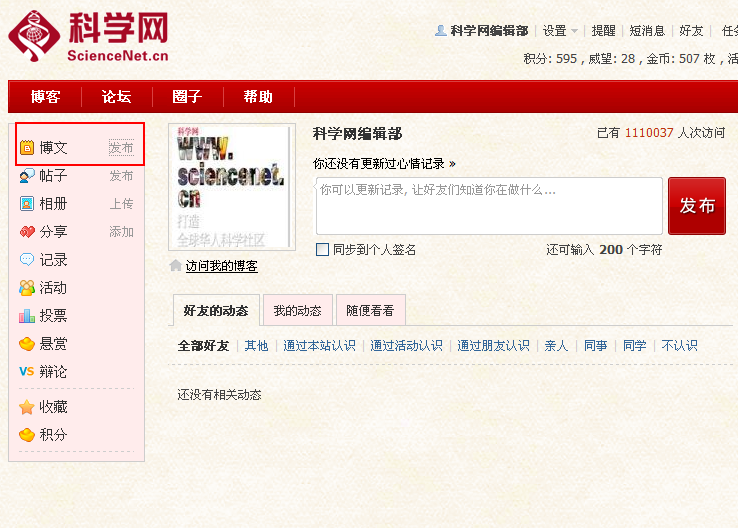Click the profile avatar thumbnail image
This screenshot has height=528, width=738.
[x=232, y=187]
